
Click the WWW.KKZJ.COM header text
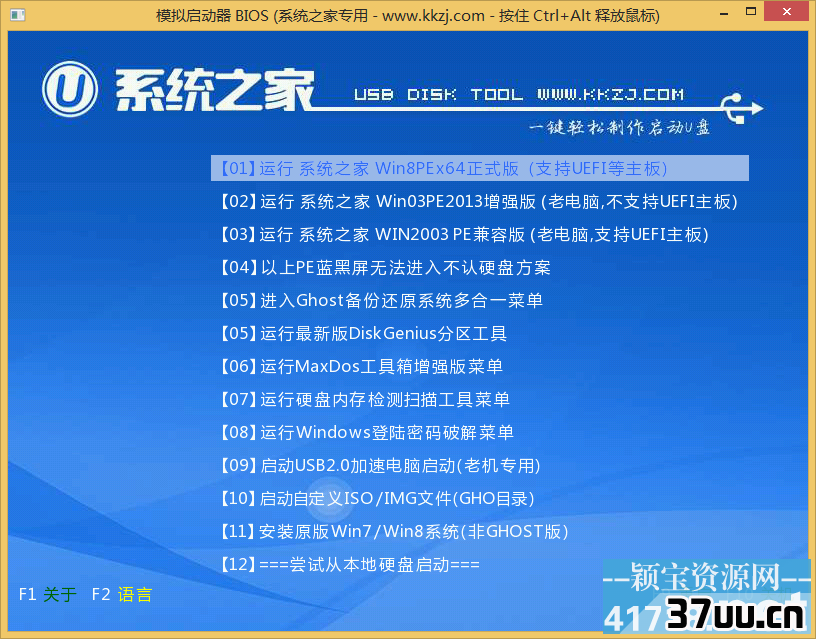point(610,94)
